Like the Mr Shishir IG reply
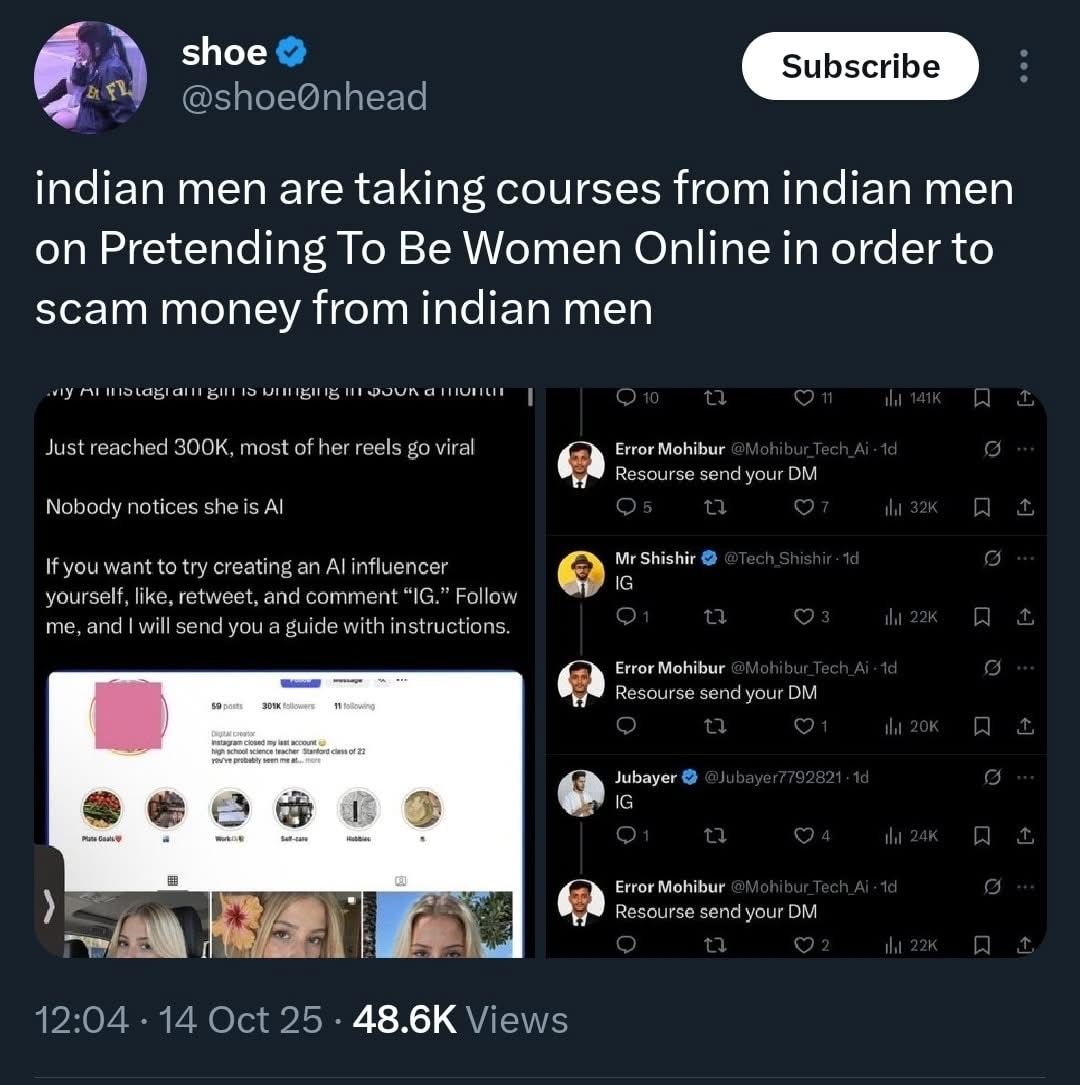1080x1085 pixels. (811, 617)
